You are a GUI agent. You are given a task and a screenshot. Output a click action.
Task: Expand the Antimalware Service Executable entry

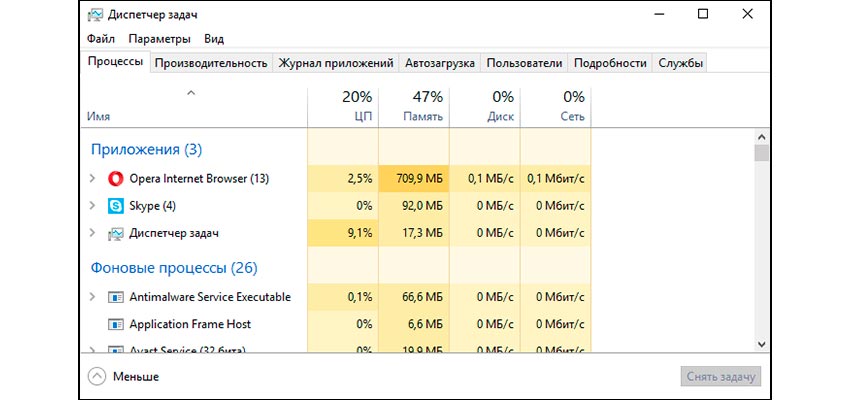92,297
